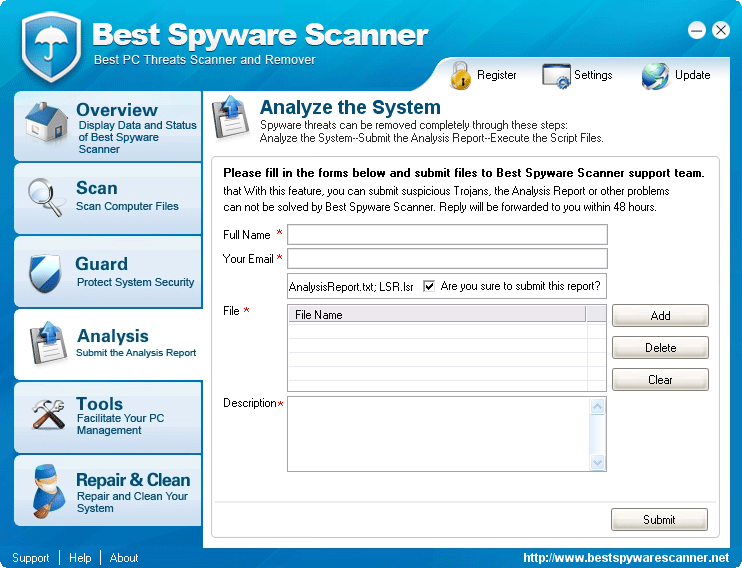
Task: Focus the Full Name input field
Action: pos(447,235)
